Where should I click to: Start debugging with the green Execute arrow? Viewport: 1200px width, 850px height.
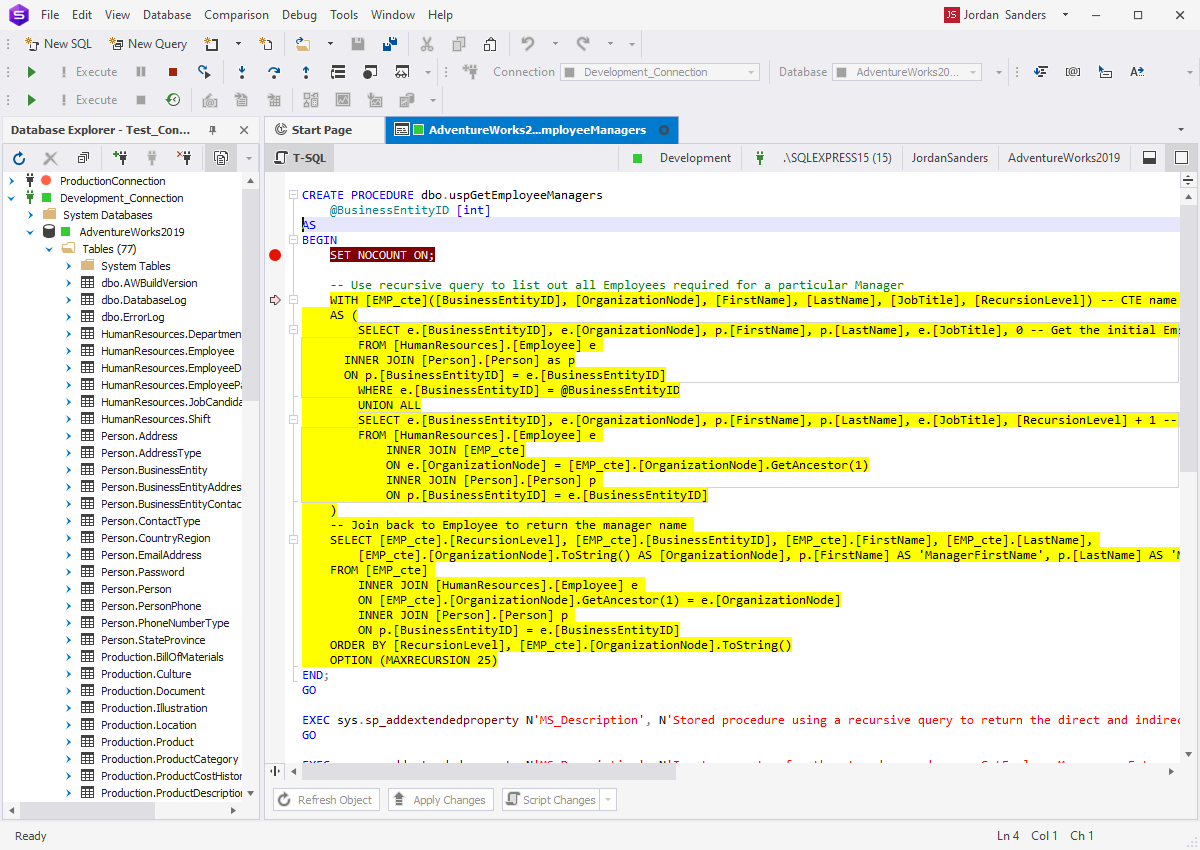pyautogui.click(x=30, y=71)
